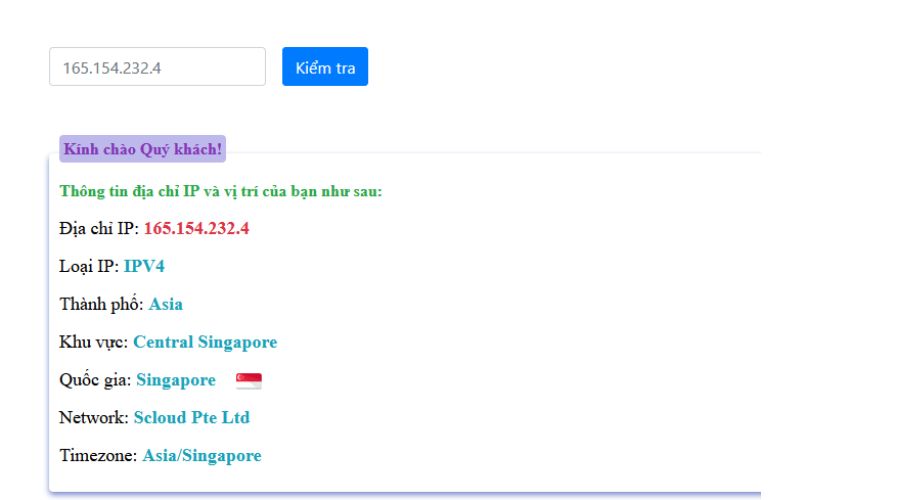Select the Central Singapore region value
900x500 pixels.
pos(205,342)
